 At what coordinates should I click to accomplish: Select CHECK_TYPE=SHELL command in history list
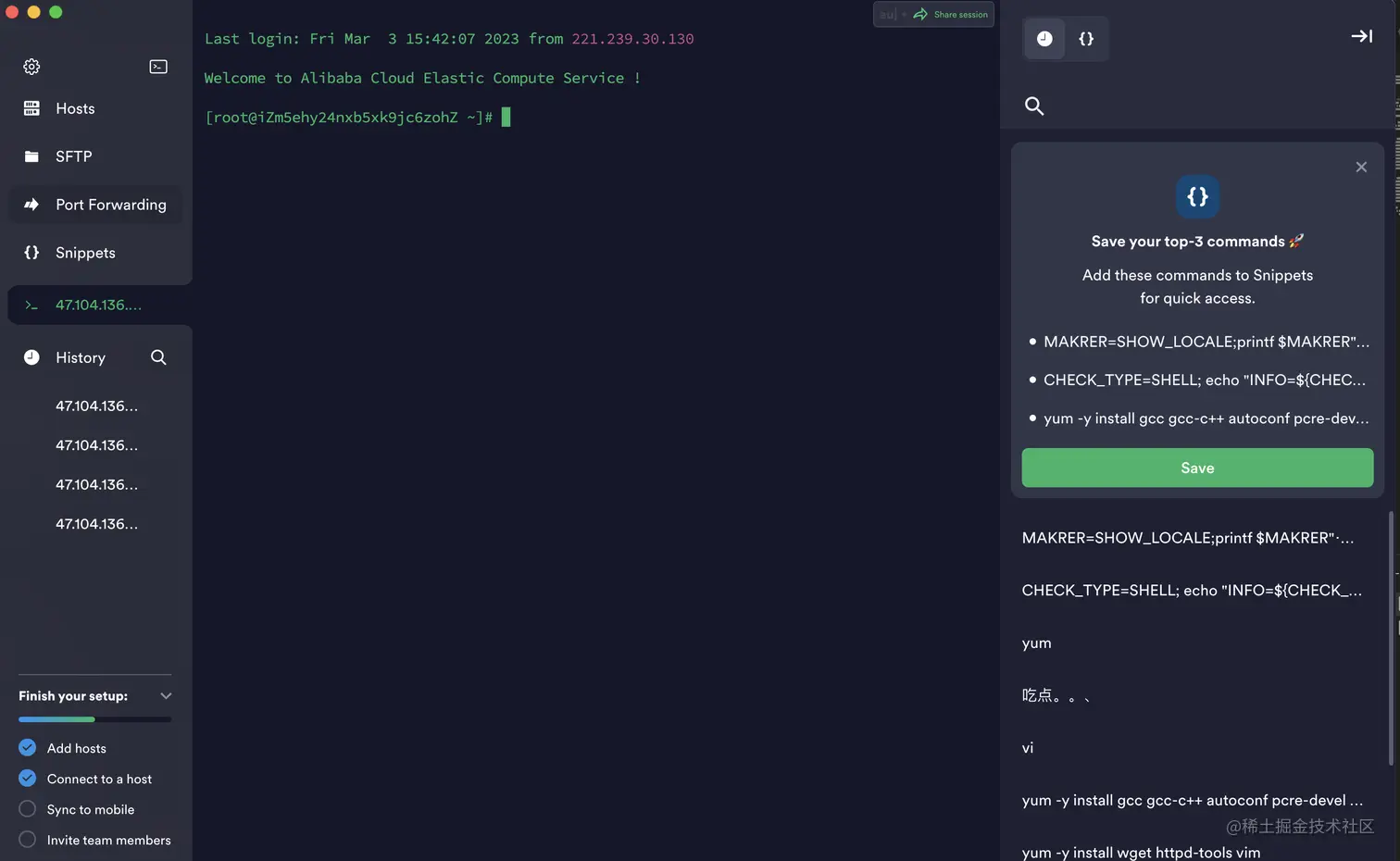(1192, 590)
